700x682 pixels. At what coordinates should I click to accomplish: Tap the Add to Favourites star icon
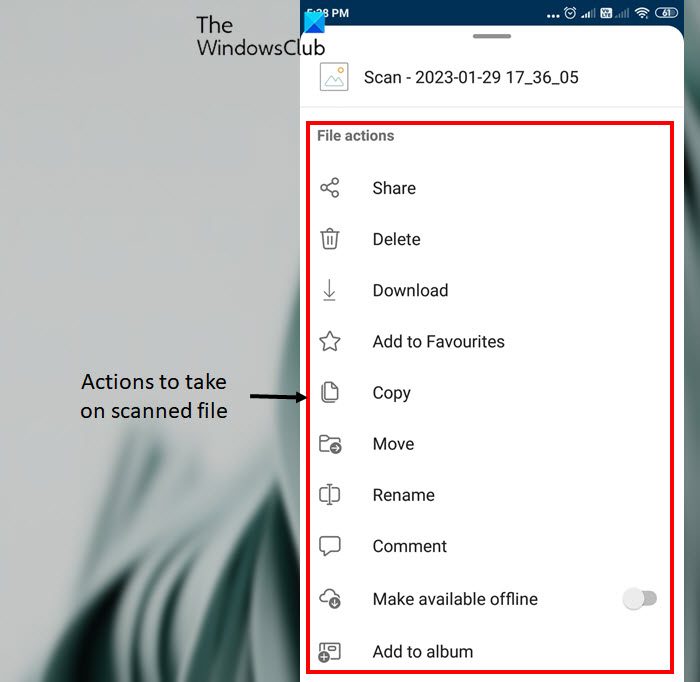tap(330, 341)
